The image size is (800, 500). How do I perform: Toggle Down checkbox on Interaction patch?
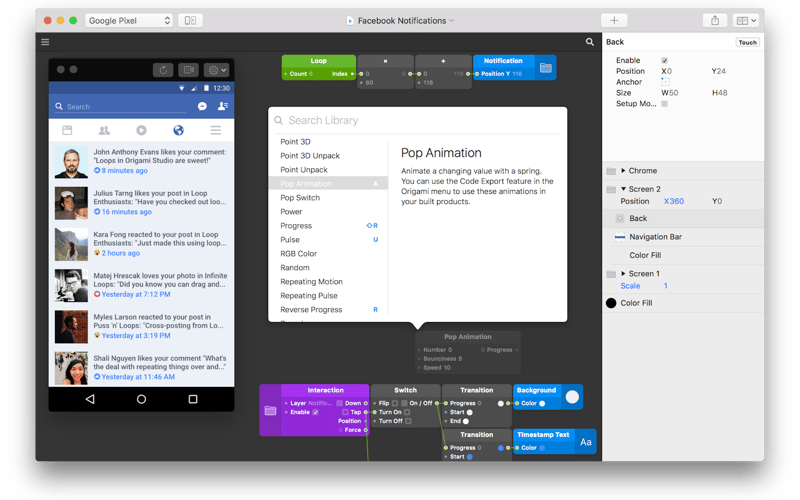(340, 403)
